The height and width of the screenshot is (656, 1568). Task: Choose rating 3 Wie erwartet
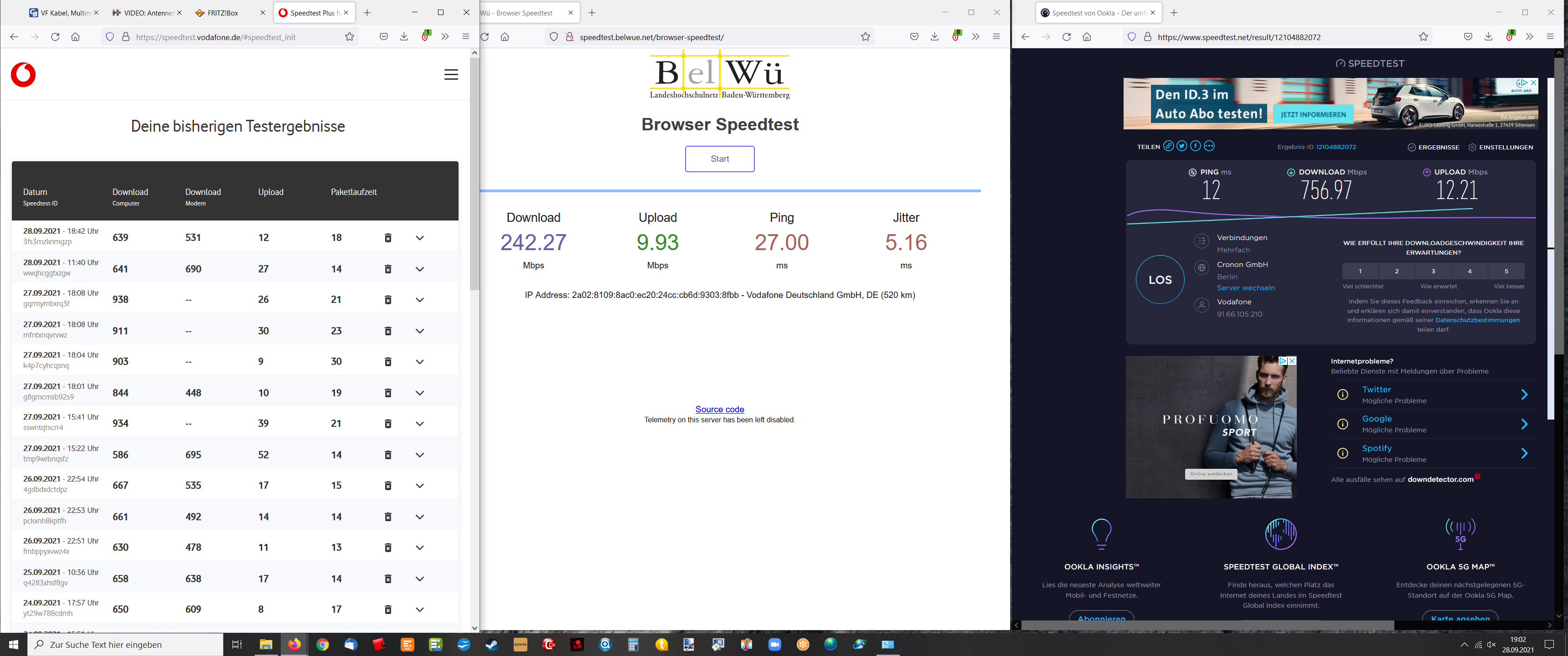(1433, 272)
